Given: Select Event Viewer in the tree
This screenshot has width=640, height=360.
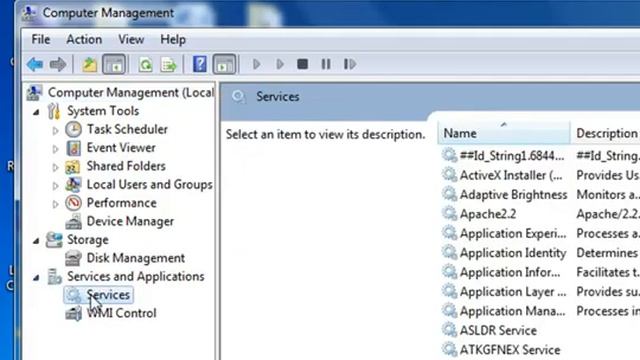Looking at the screenshot, I should coord(121,148).
